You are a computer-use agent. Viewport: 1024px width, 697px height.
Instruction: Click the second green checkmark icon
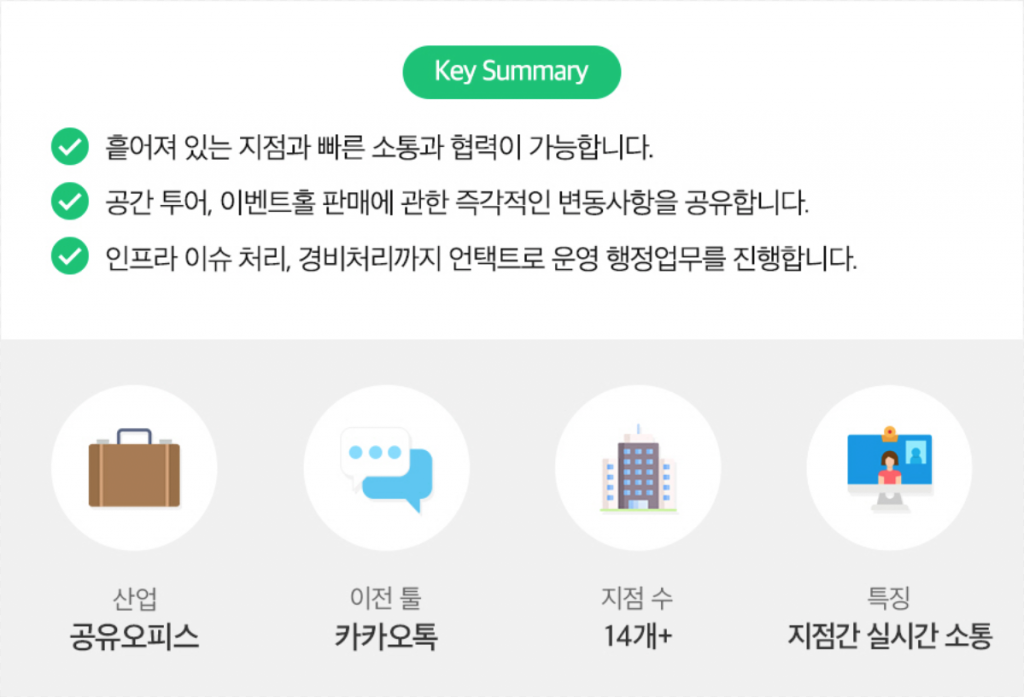pyautogui.click(x=68, y=203)
